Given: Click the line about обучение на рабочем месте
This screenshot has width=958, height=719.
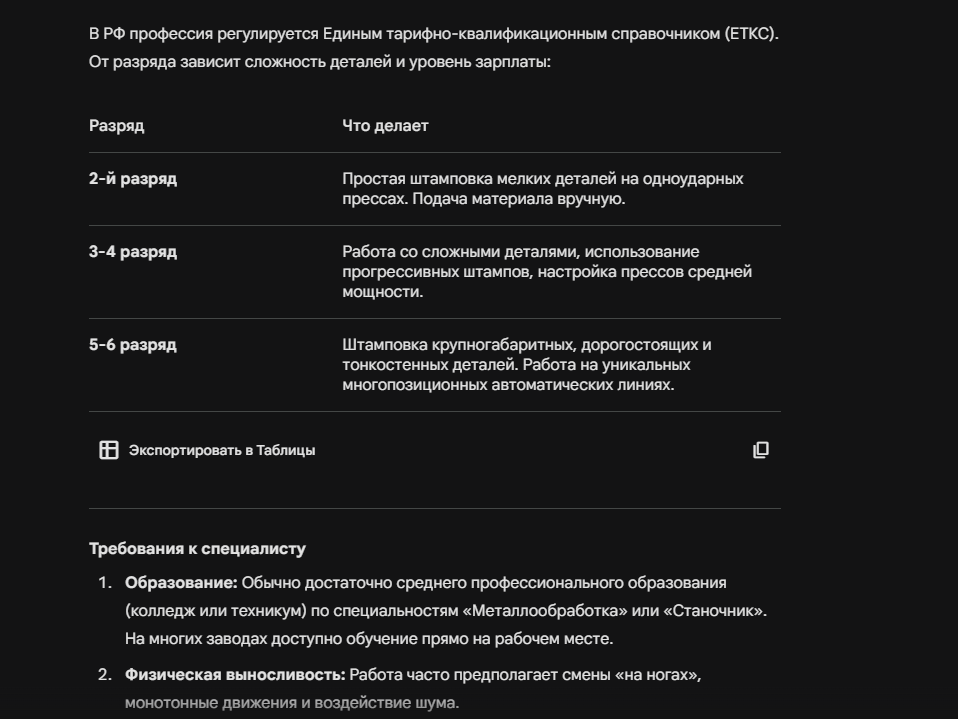Looking at the screenshot, I should 369,639.
